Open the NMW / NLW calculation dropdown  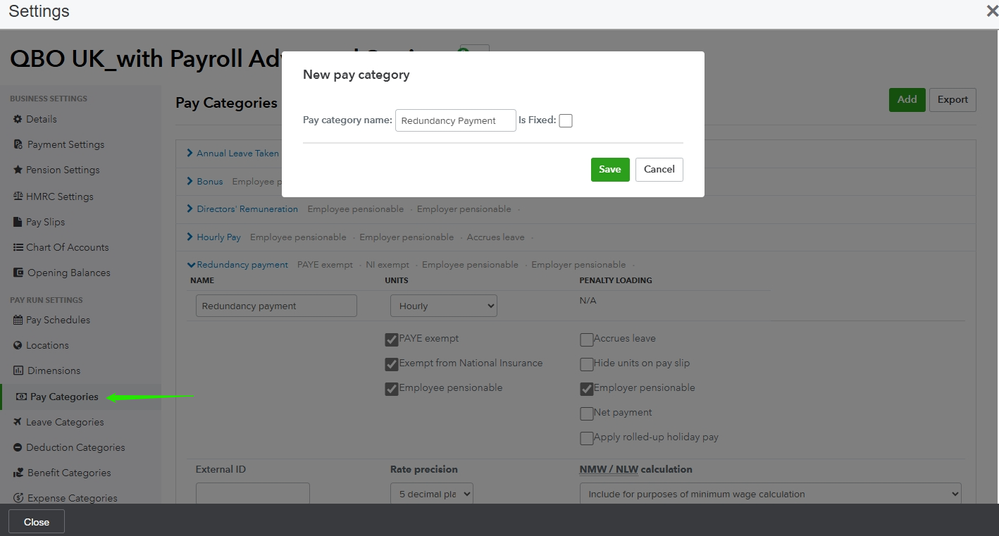coord(769,494)
